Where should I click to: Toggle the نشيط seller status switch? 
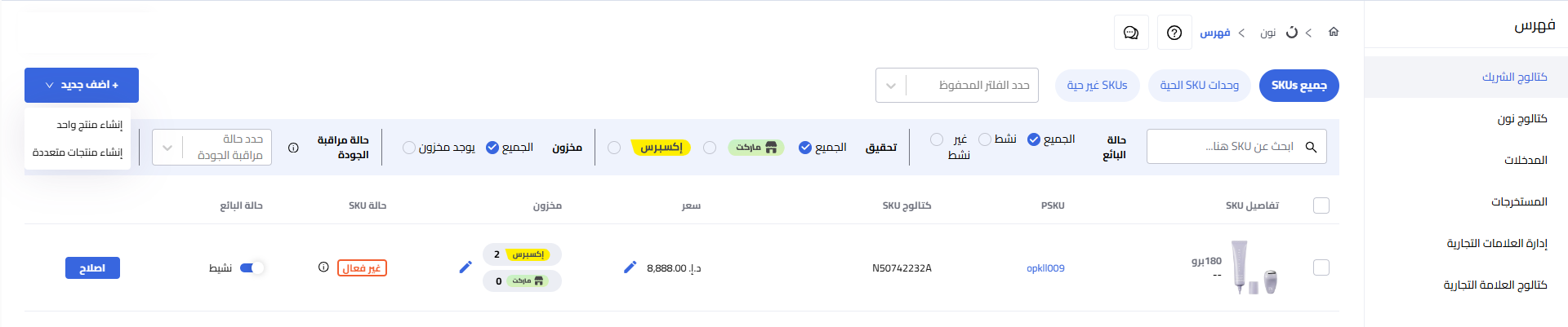click(x=252, y=267)
